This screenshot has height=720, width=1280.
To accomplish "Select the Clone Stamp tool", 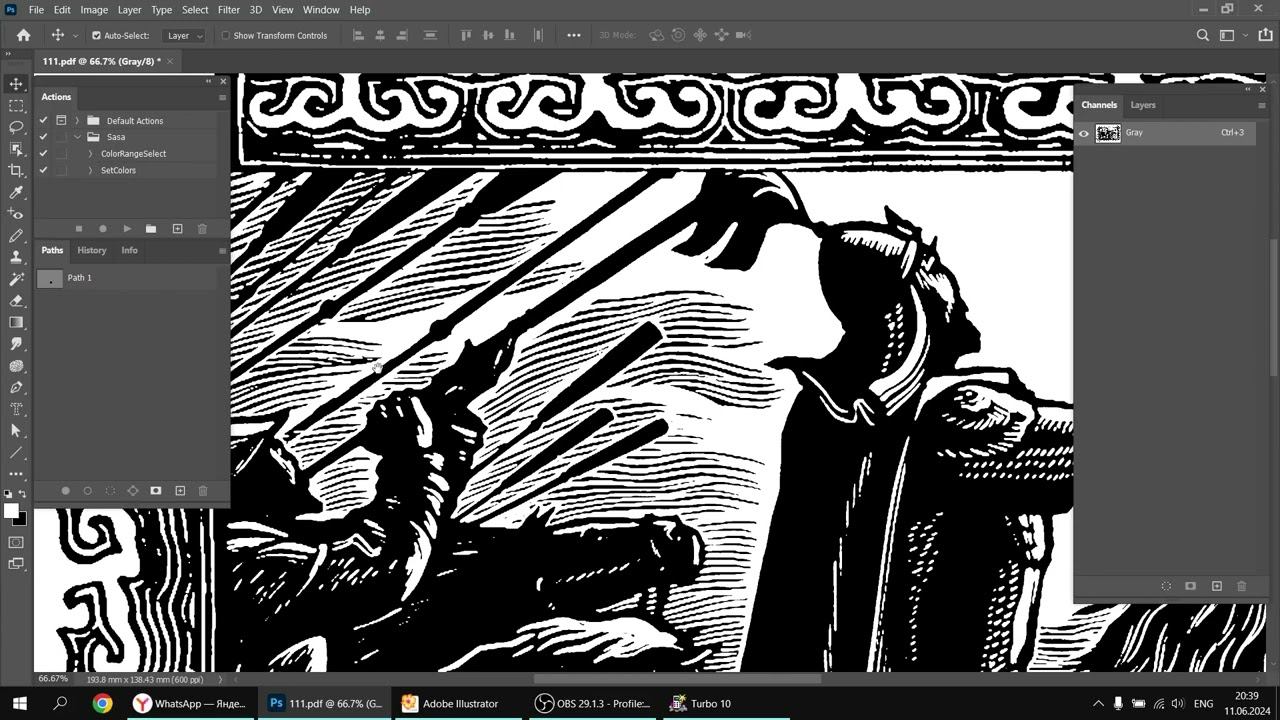I will tap(16, 258).
